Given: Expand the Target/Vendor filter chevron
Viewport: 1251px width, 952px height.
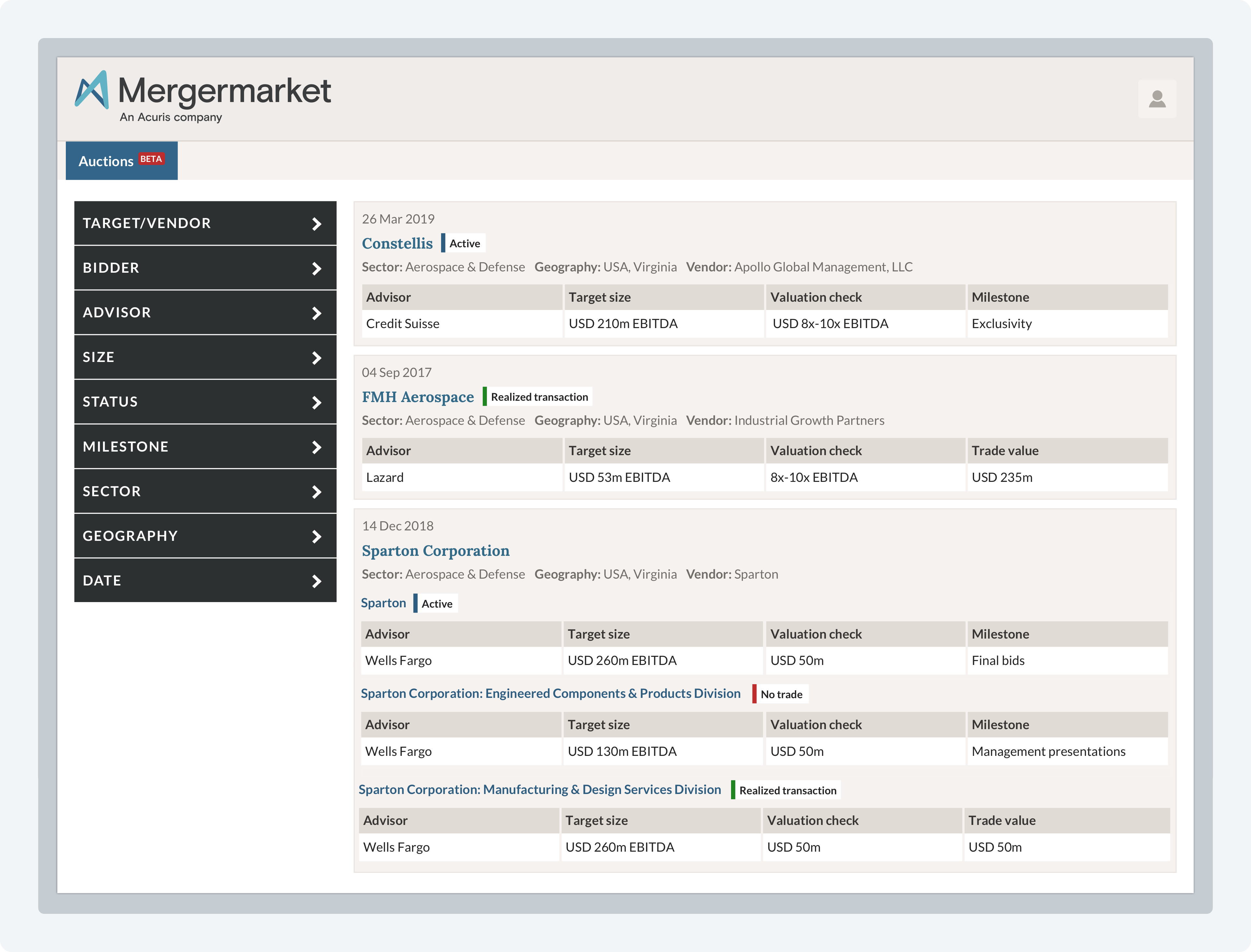Looking at the screenshot, I should point(317,224).
